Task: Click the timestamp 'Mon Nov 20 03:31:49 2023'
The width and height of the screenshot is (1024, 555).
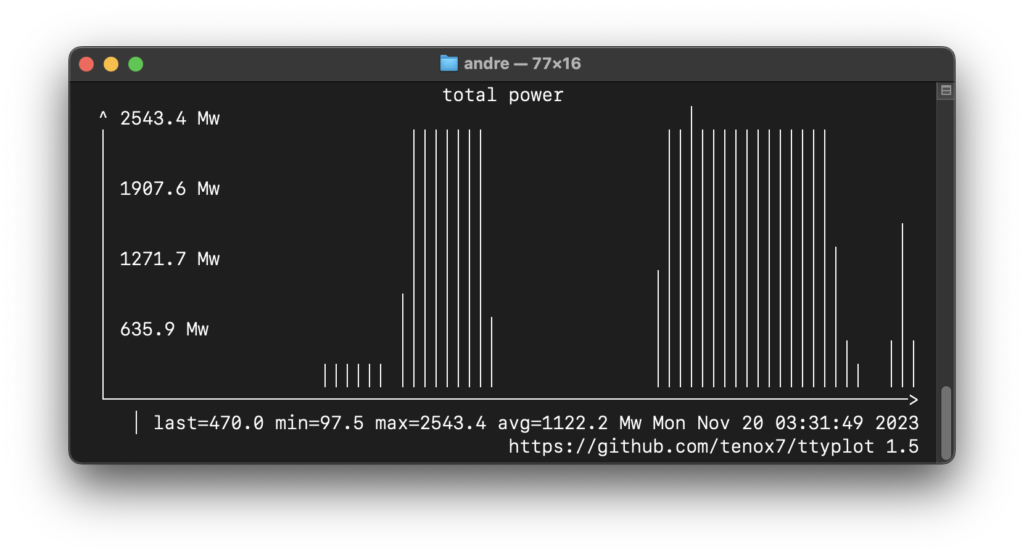Action: [785, 423]
